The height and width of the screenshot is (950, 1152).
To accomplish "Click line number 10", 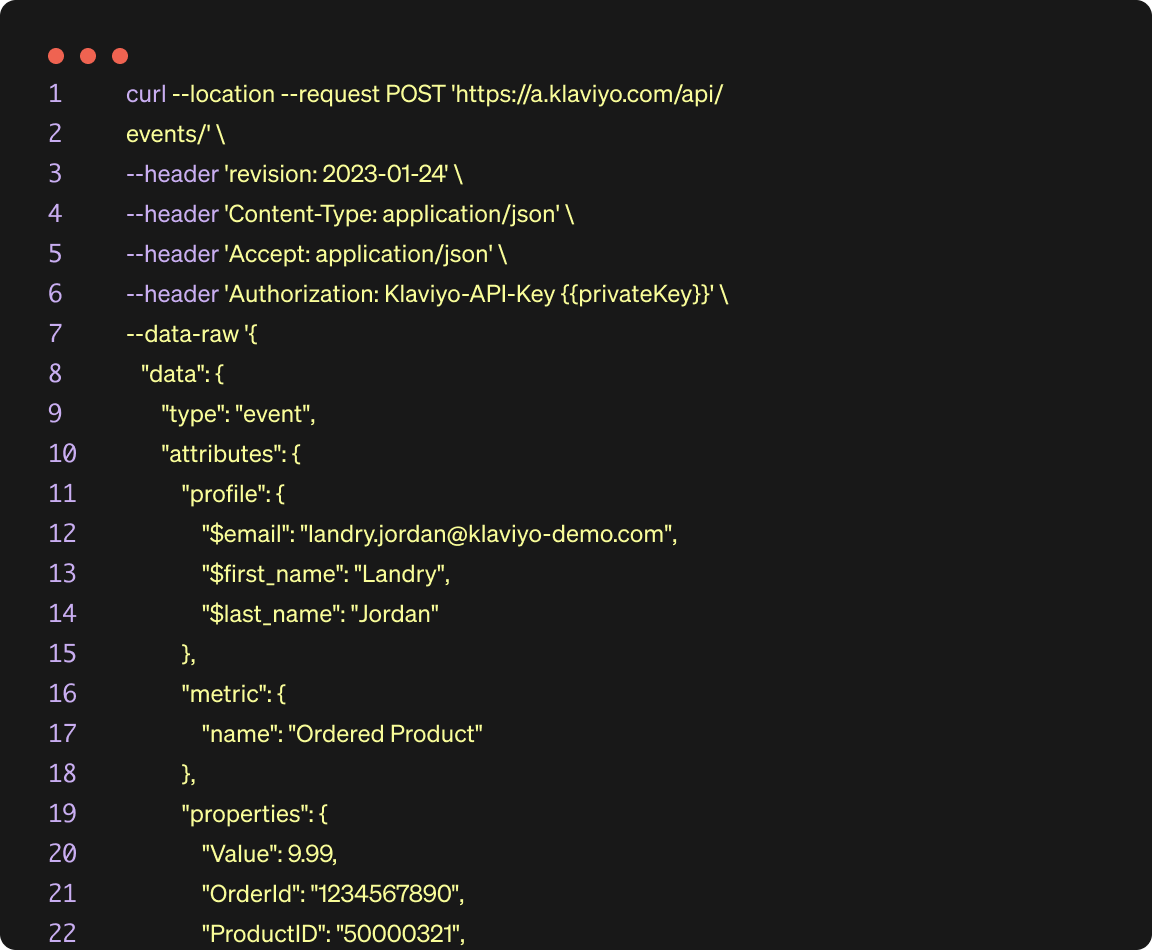I will click(x=62, y=454).
